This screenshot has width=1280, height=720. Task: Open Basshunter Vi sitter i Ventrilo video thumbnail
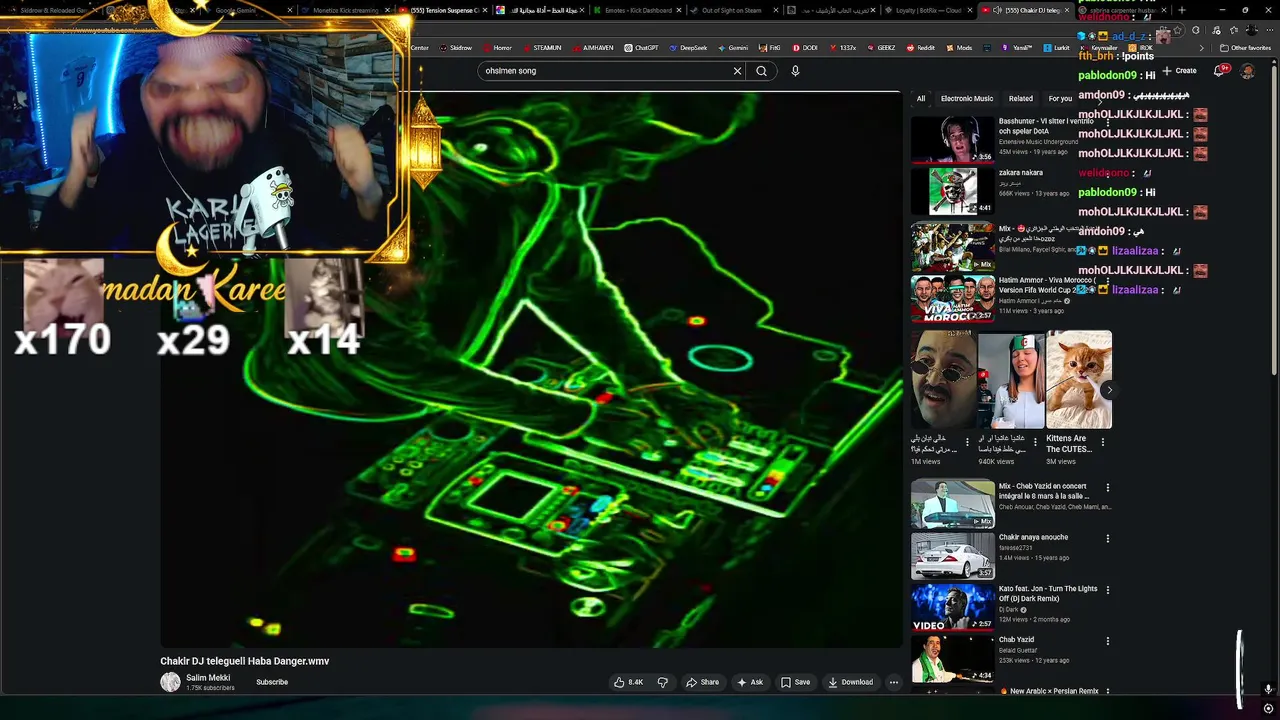tap(952, 139)
